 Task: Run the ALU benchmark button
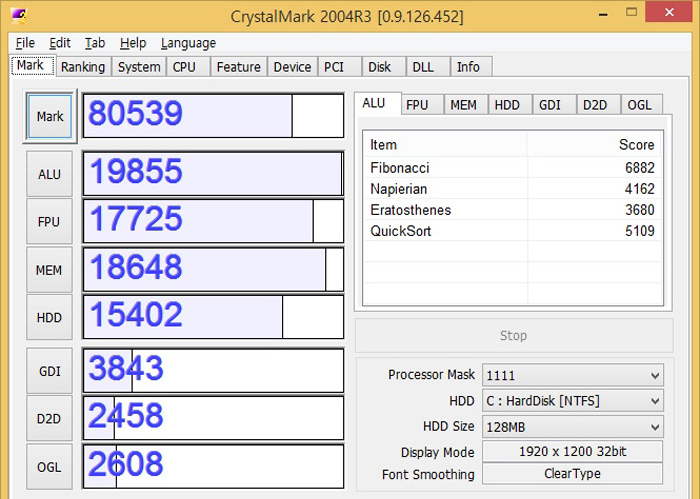49,174
